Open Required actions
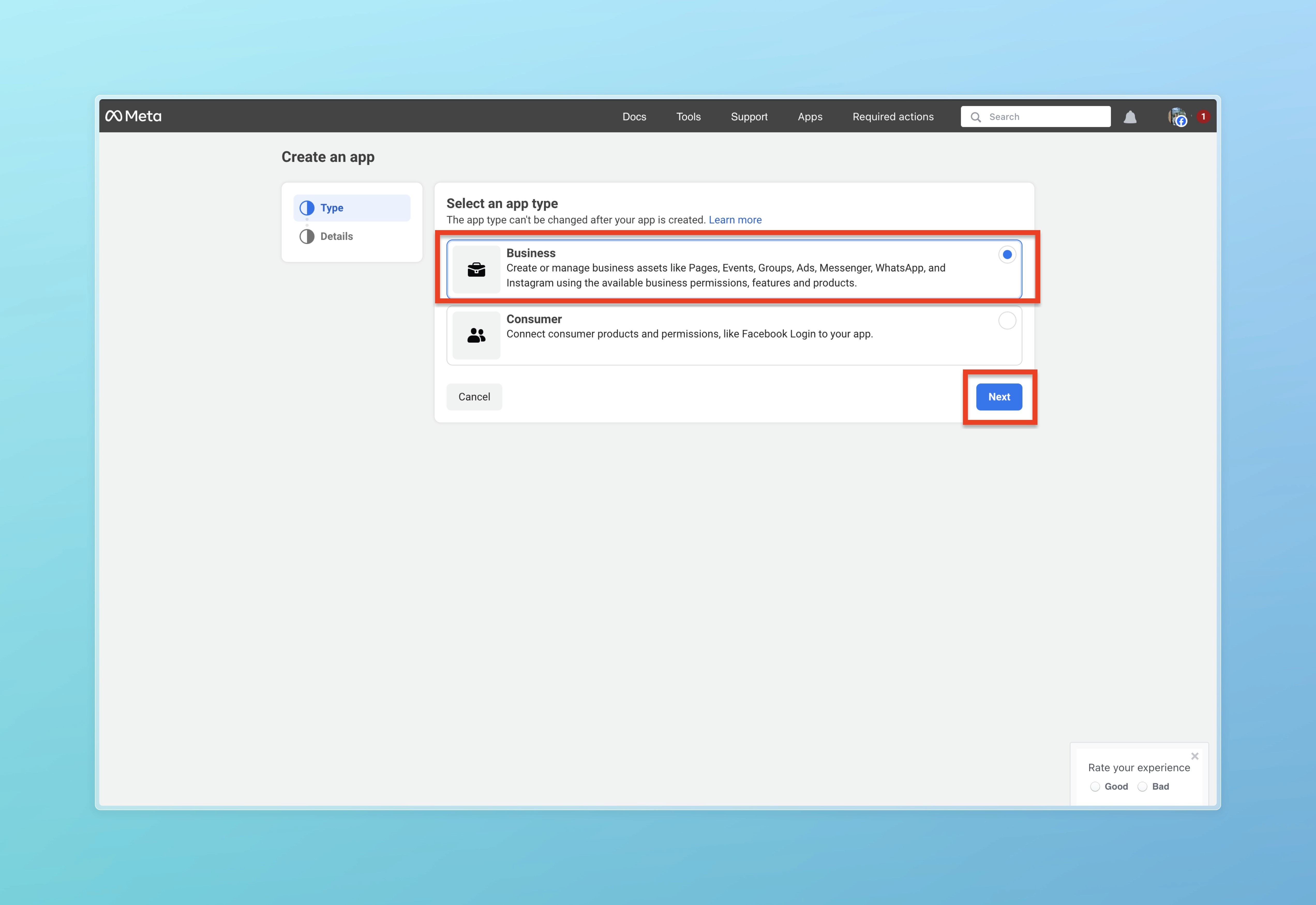This screenshot has height=905, width=1316. (893, 117)
